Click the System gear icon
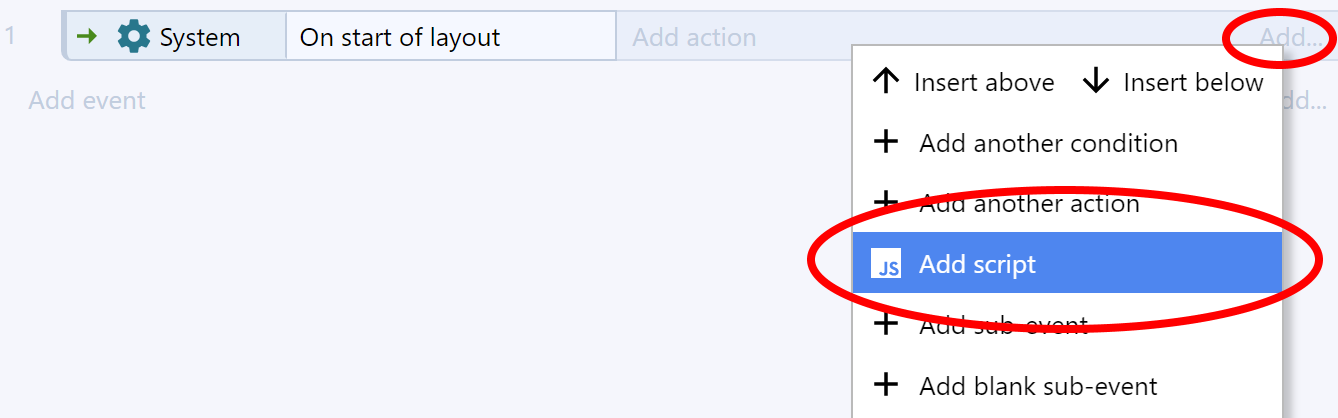Viewport: 1338px width, 418px height. [x=133, y=37]
